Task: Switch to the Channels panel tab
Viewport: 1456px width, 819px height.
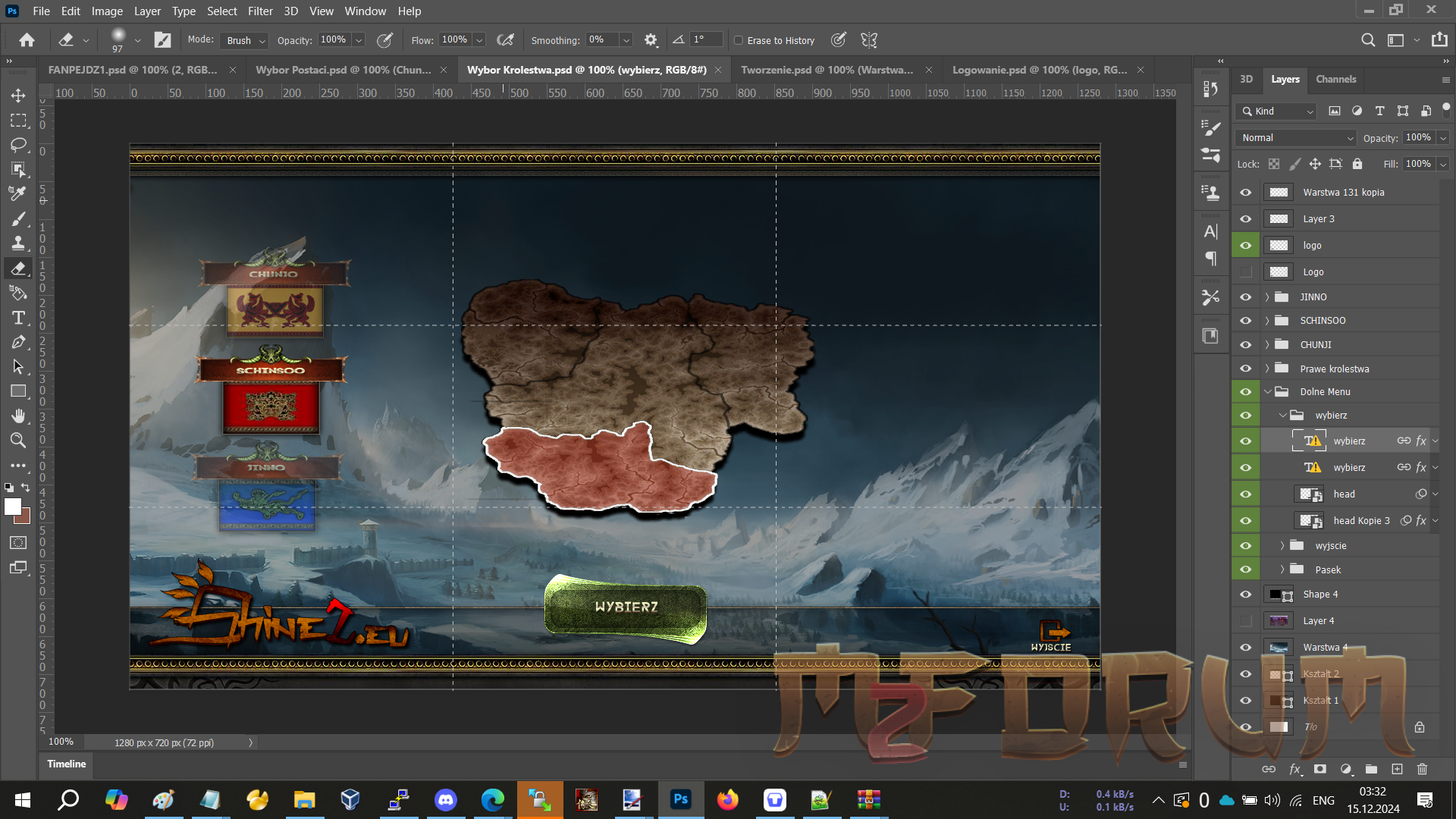Action: coord(1335,79)
